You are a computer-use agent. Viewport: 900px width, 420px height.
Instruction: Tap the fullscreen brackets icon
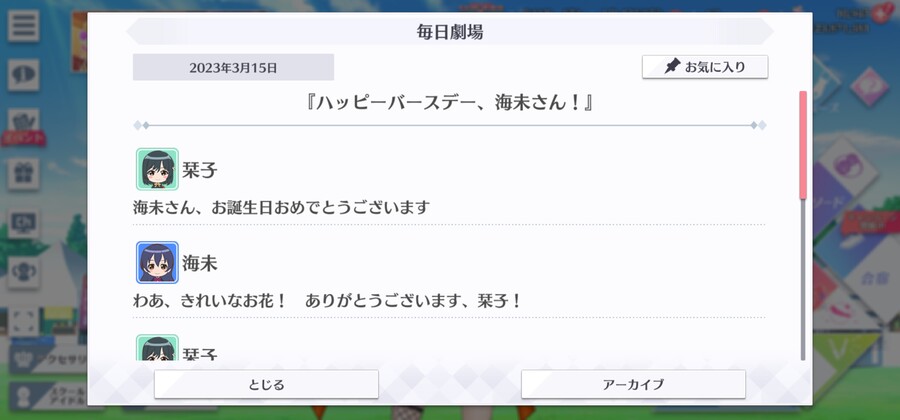coord(24,322)
